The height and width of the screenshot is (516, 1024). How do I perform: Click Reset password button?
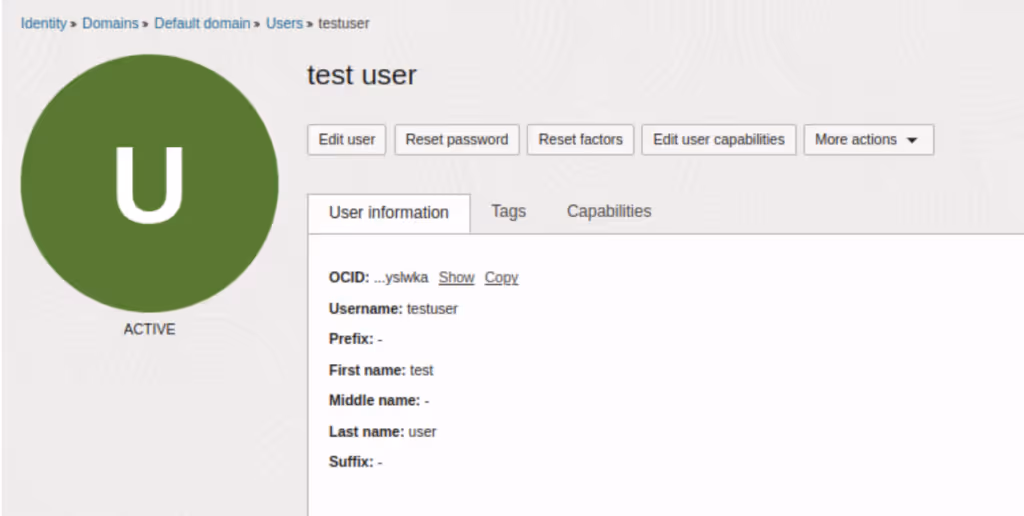(x=456, y=140)
